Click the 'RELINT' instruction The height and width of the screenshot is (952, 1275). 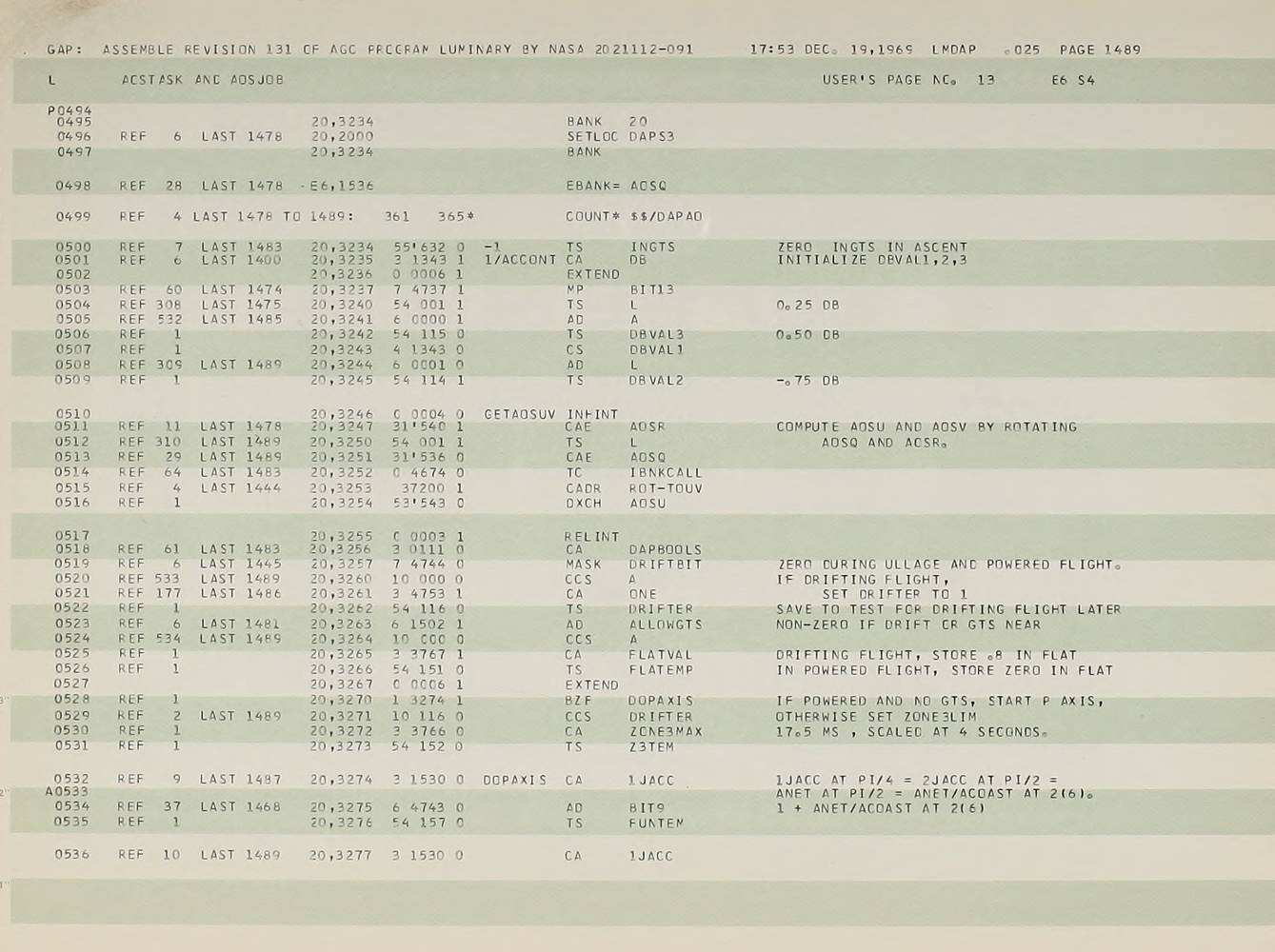click(591, 537)
